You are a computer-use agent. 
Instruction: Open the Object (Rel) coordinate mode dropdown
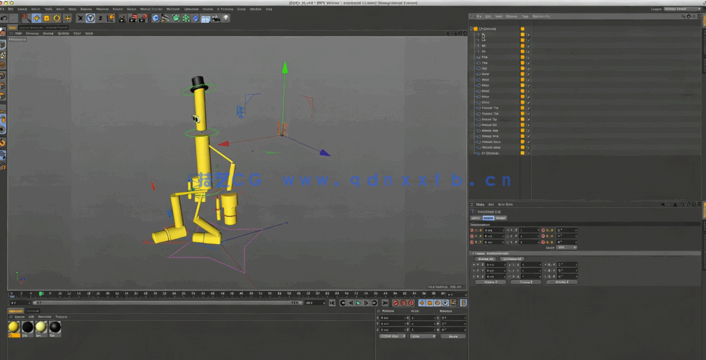(x=391, y=336)
